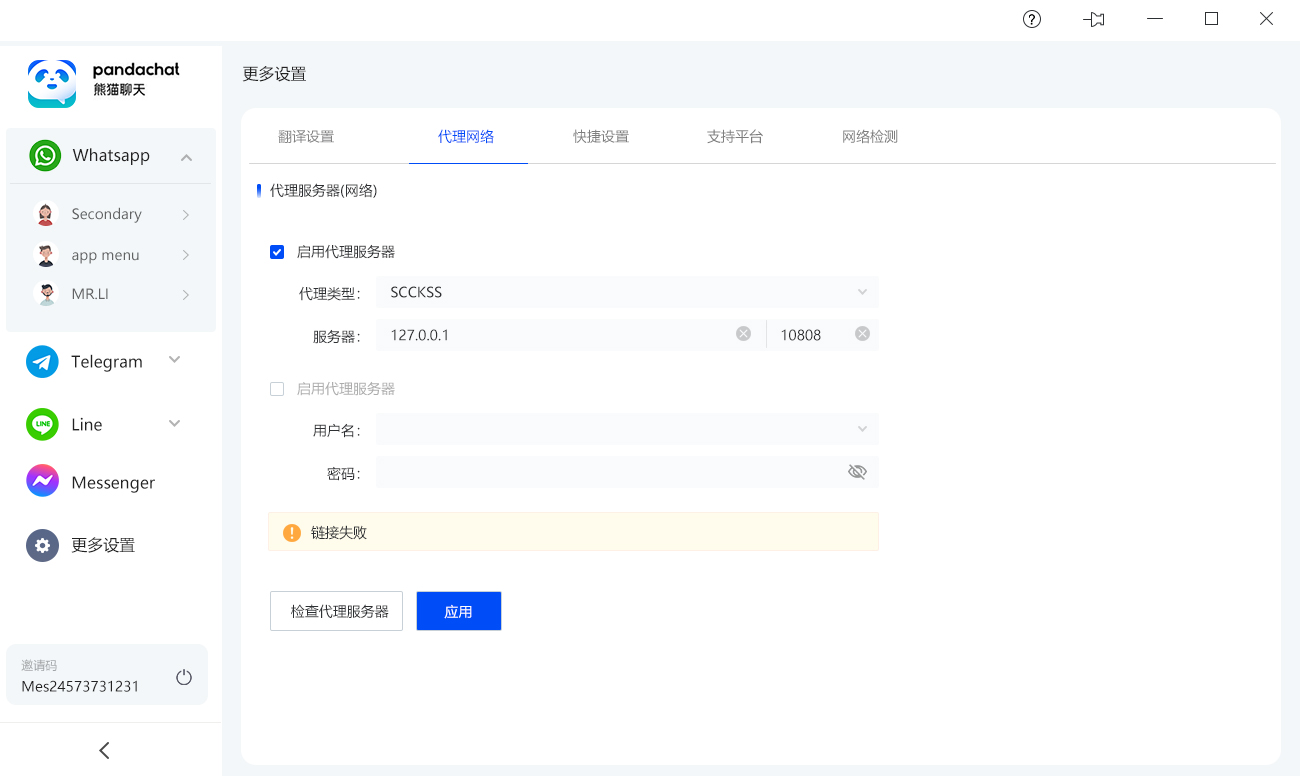
Task: Uncheck the checked 启用代理服务器 checkbox
Action: click(277, 252)
